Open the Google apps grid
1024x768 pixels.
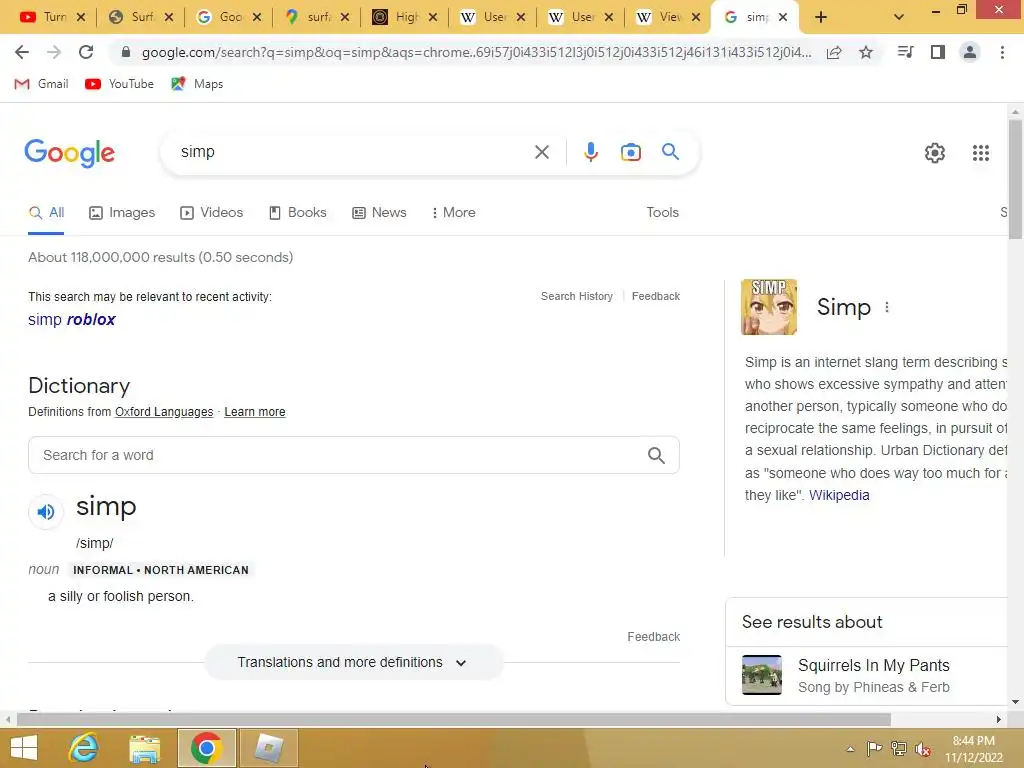pyautogui.click(x=981, y=153)
